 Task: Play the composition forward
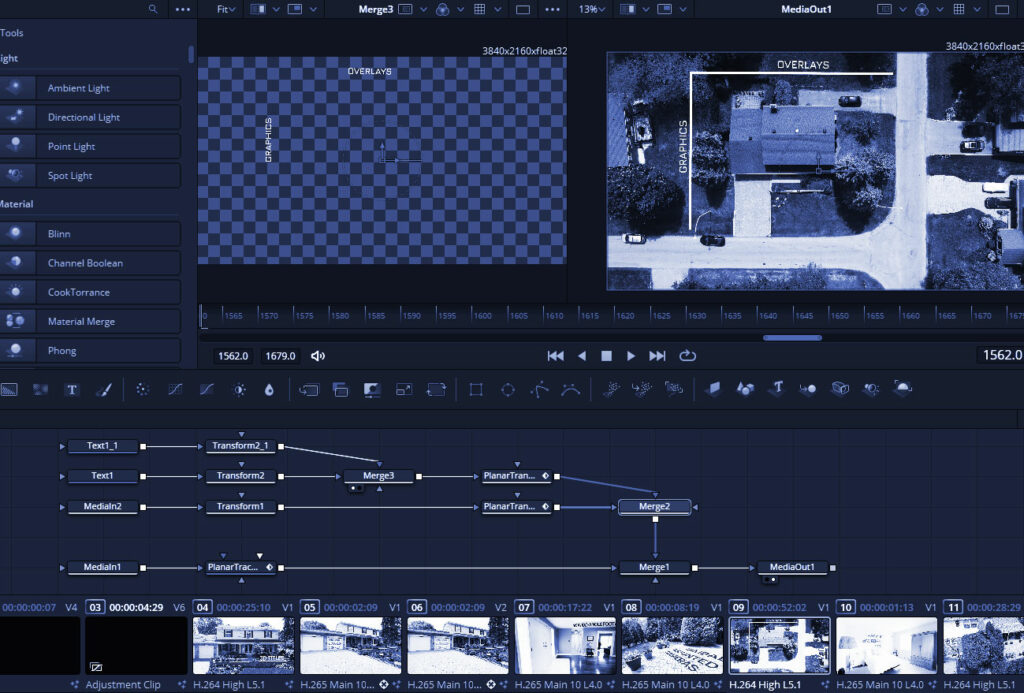click(631, 356)
